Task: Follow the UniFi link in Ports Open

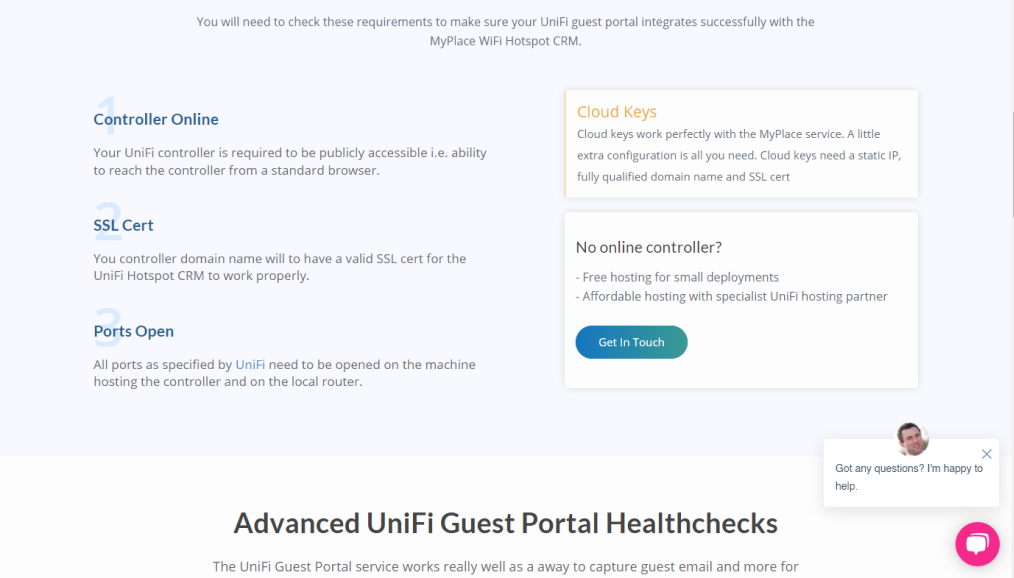Action: coord(250,365)
